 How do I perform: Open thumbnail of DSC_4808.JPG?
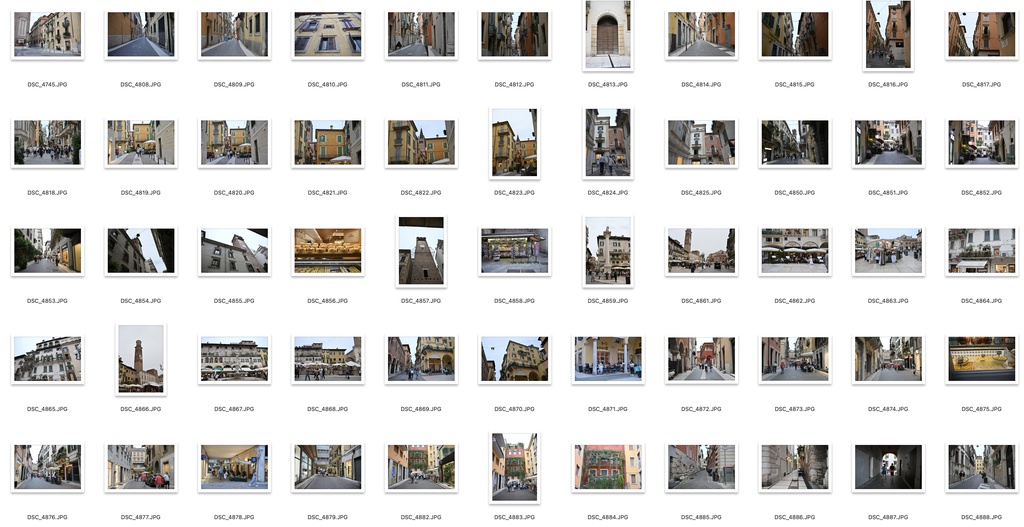click(x=140, y=34)
